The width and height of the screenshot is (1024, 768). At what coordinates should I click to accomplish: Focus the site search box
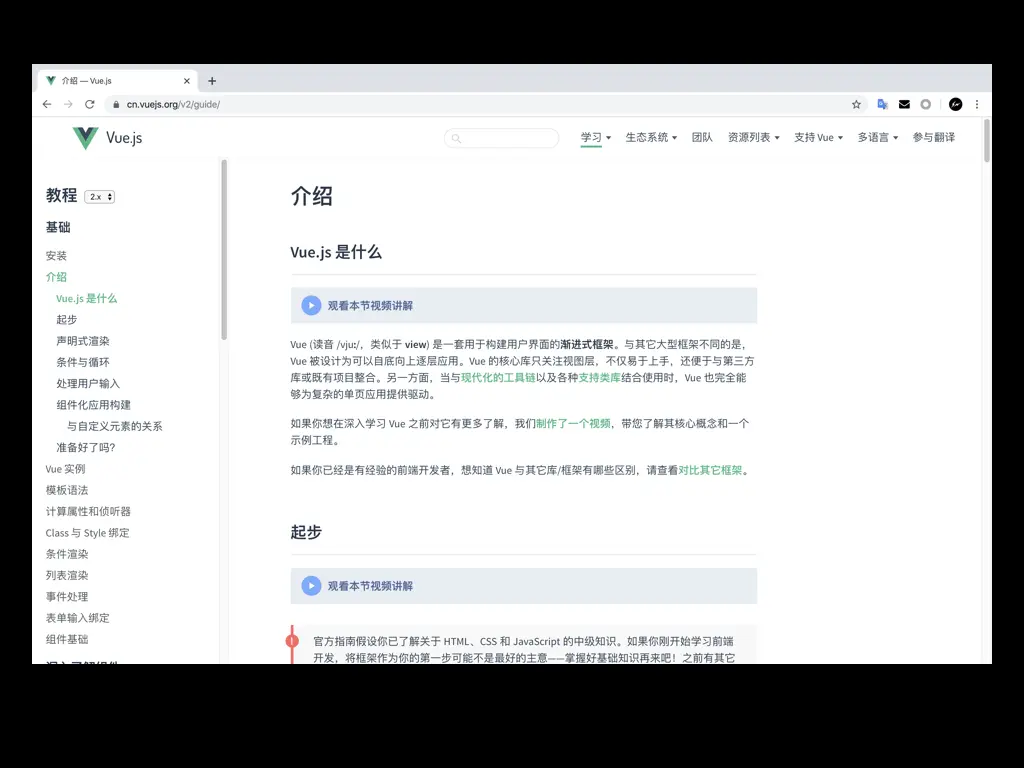(x=501, y=138)
